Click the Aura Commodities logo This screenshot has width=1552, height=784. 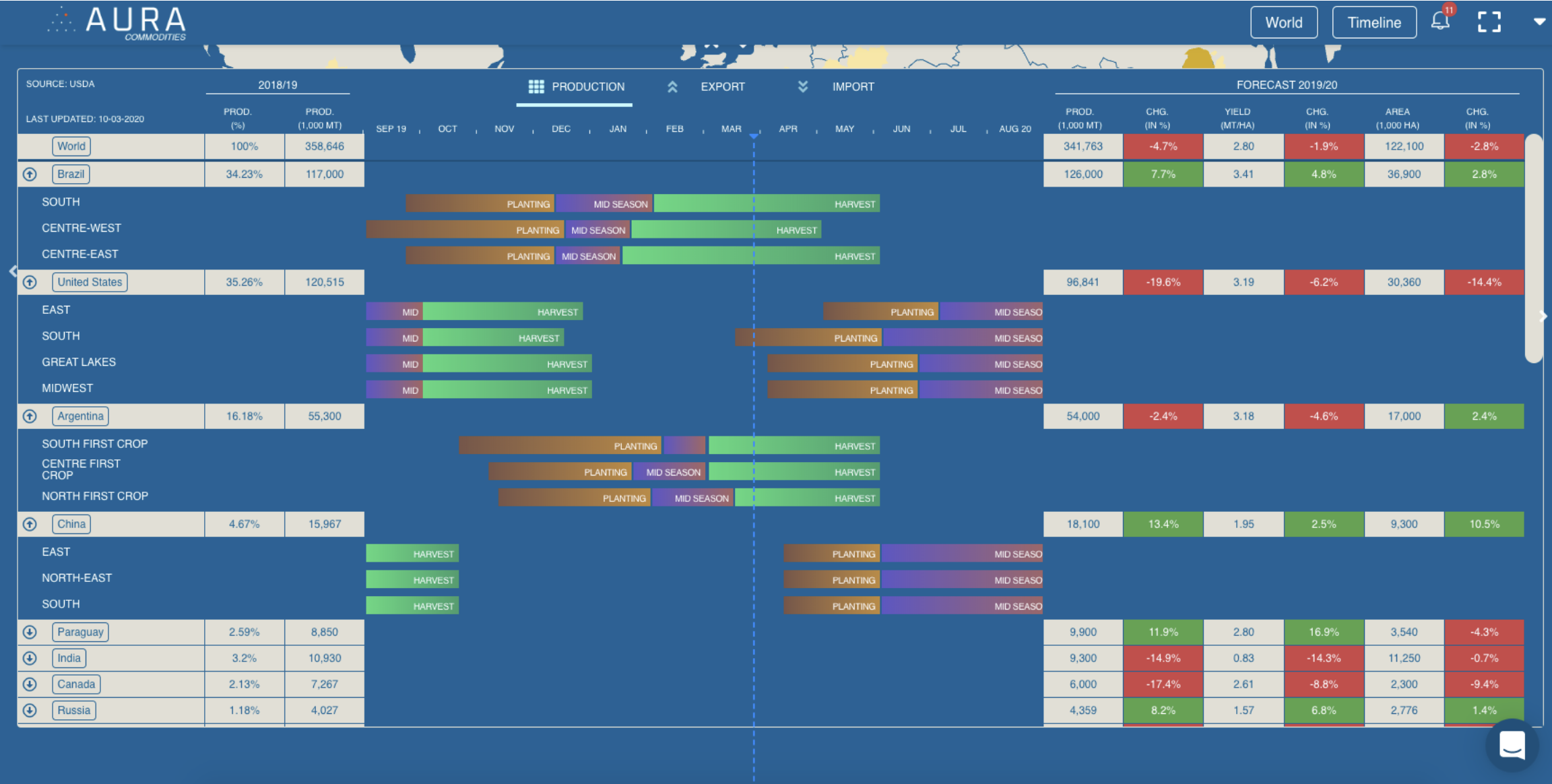(x=120, y=23)
